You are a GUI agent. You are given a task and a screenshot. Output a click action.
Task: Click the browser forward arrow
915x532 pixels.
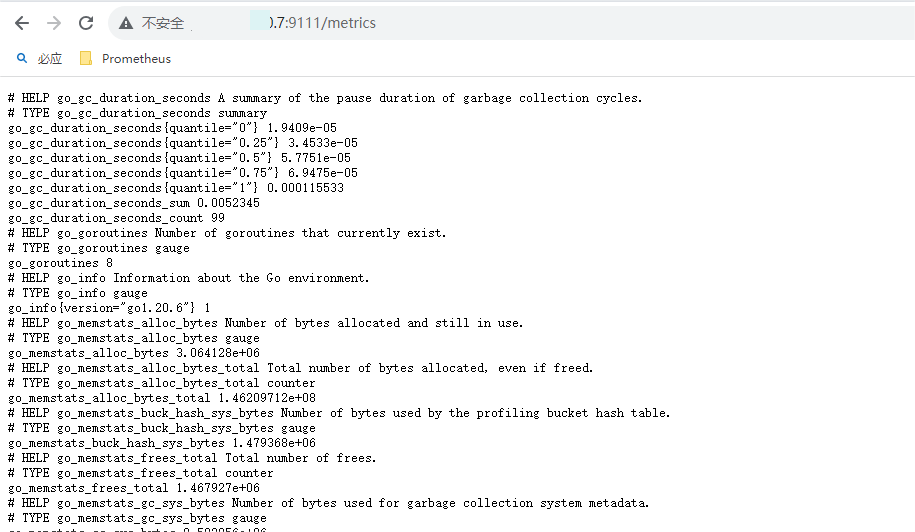54,23
